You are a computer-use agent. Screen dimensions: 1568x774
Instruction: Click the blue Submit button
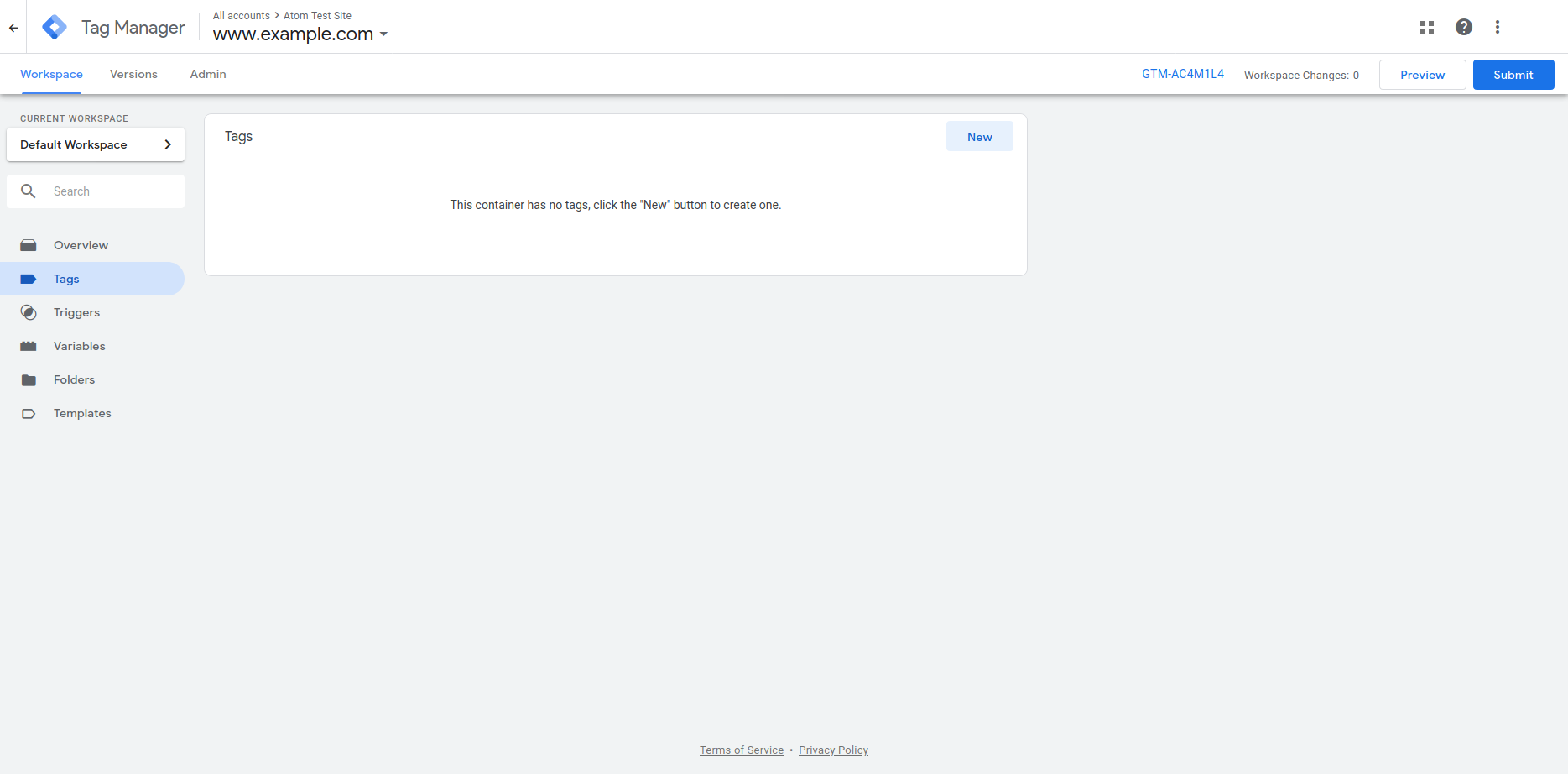pos(1513,75)
